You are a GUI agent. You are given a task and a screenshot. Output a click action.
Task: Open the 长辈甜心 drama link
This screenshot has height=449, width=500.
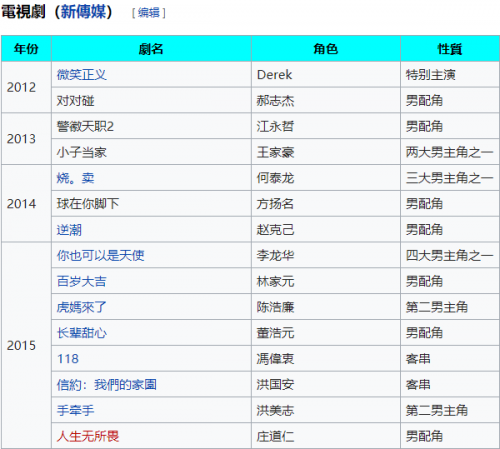(82, 333)
